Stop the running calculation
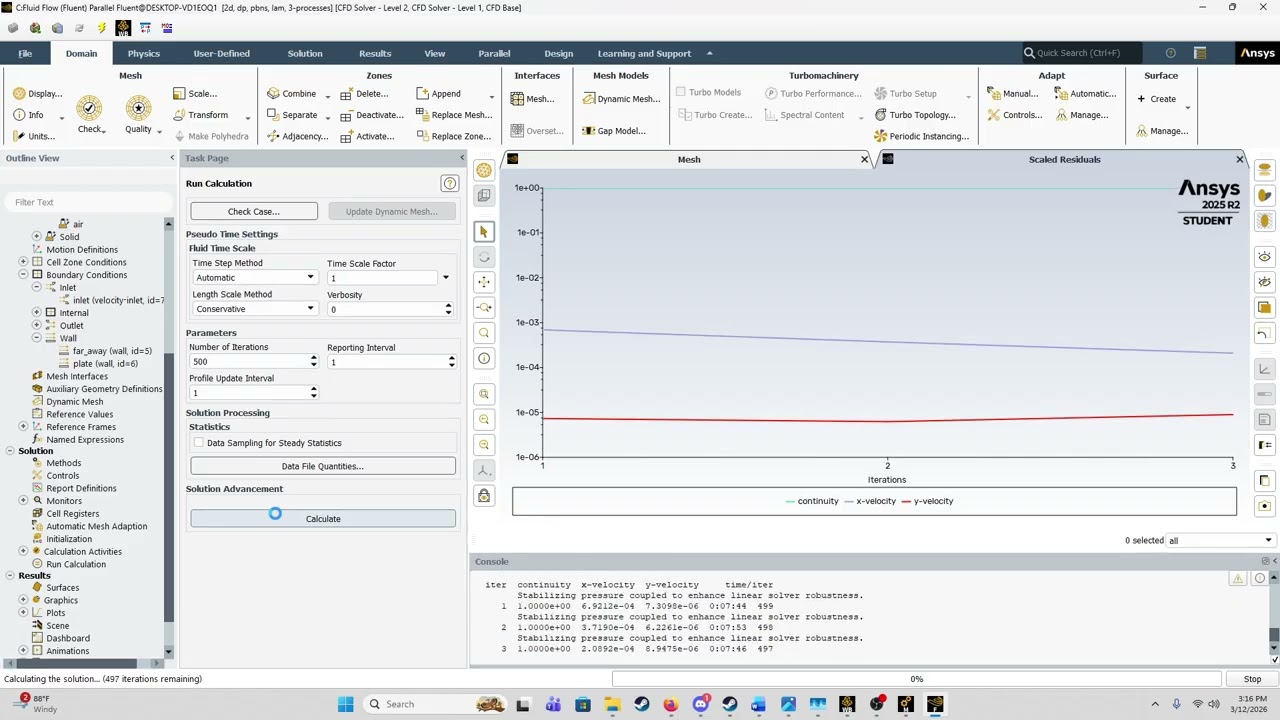The height and width of the screenshot is (720, 1280). click(1252, 679)
